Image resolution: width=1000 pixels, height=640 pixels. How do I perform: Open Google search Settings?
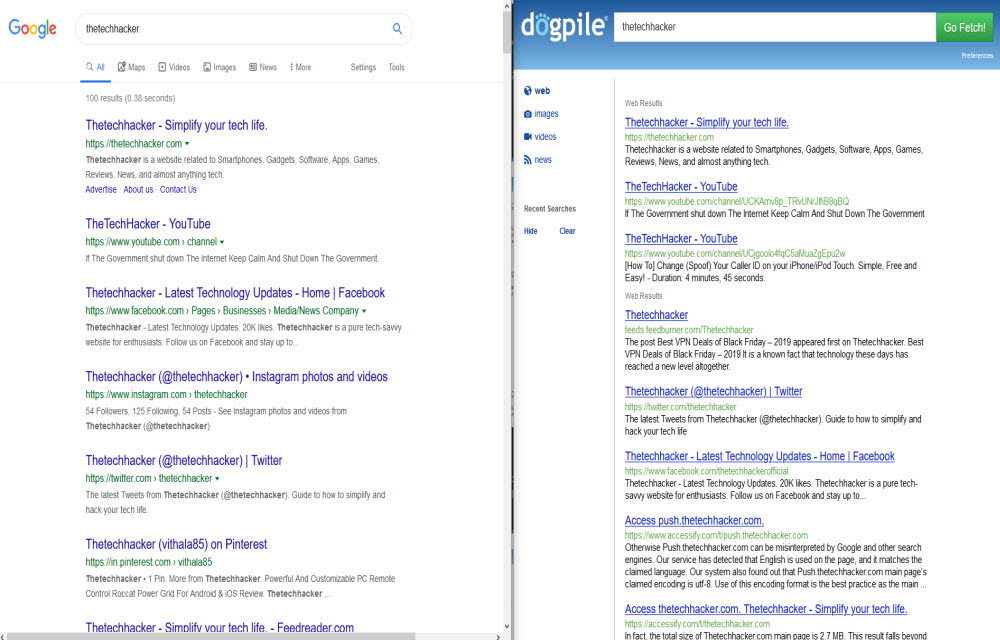pyautogui.click(x=363, y=67)
